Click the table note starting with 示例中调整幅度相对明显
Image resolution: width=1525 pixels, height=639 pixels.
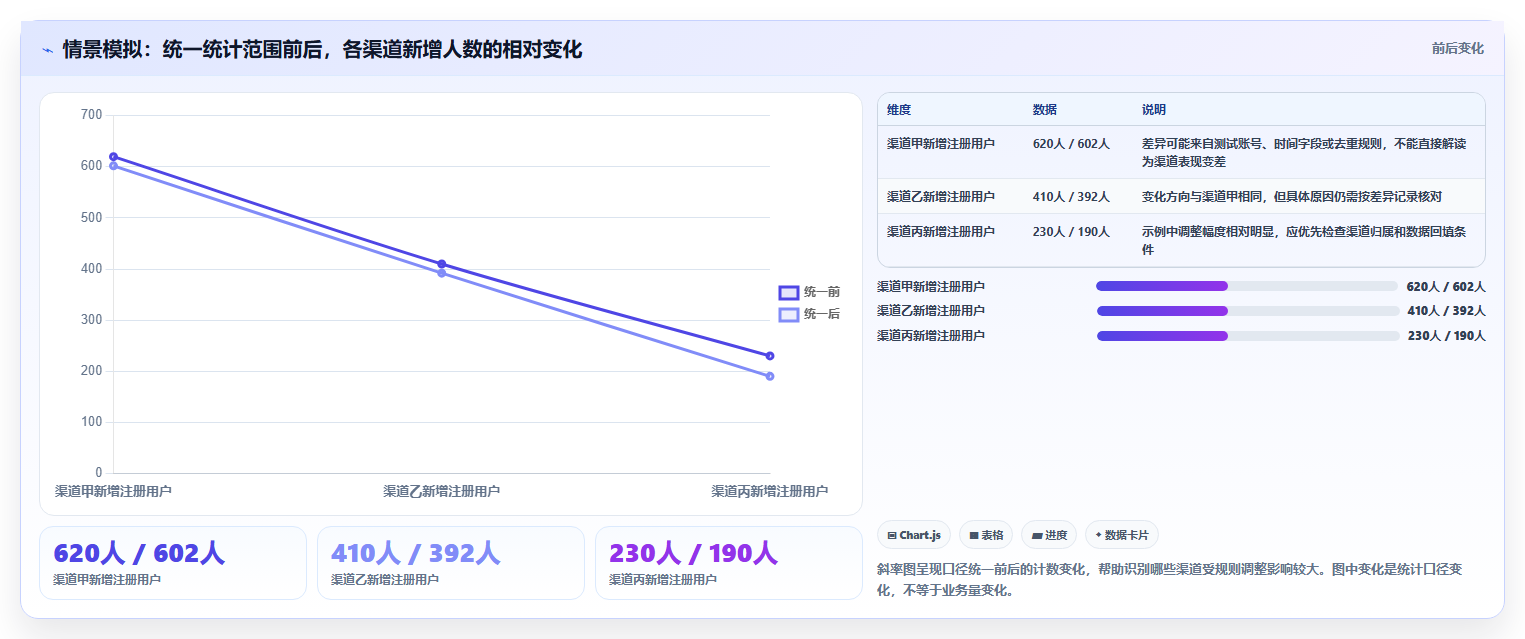[1305, 240]
